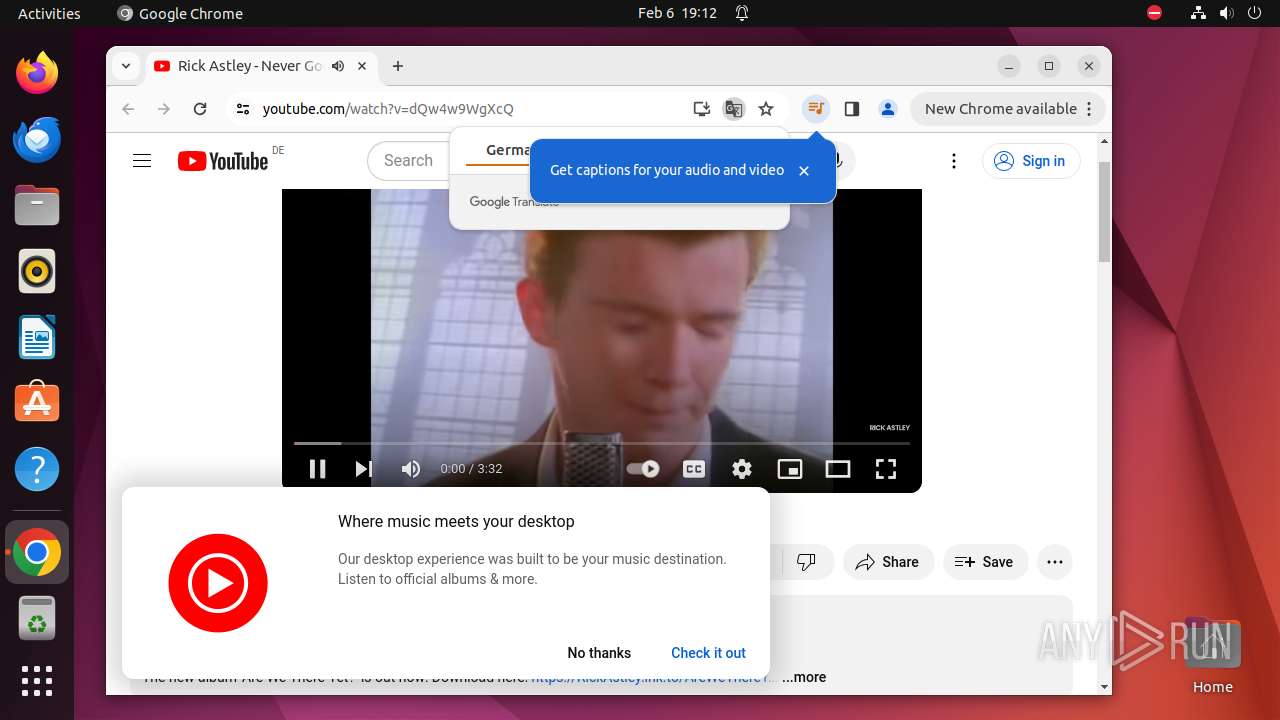This screenshot has height=720, width=1280.
Task: Skip to next video
Action: point(364,469)
